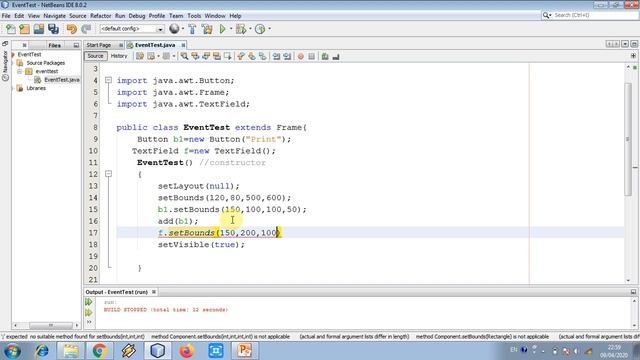Image resolution: width=640 pixels, height=360 pixels.
Task: Click the Build Project hammer icon
Action: point(192,29)
